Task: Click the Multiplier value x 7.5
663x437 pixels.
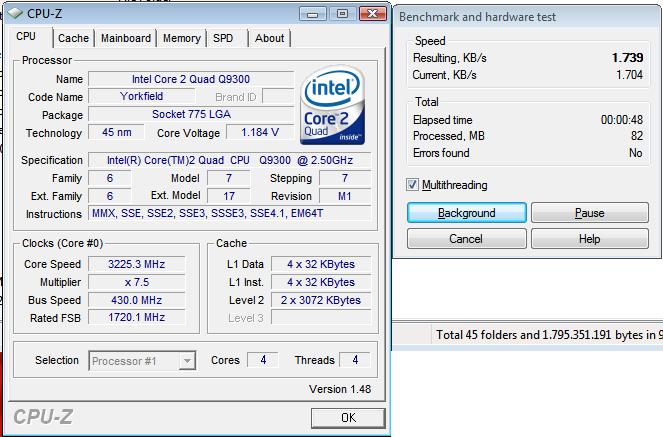Action: click(137, 282)
